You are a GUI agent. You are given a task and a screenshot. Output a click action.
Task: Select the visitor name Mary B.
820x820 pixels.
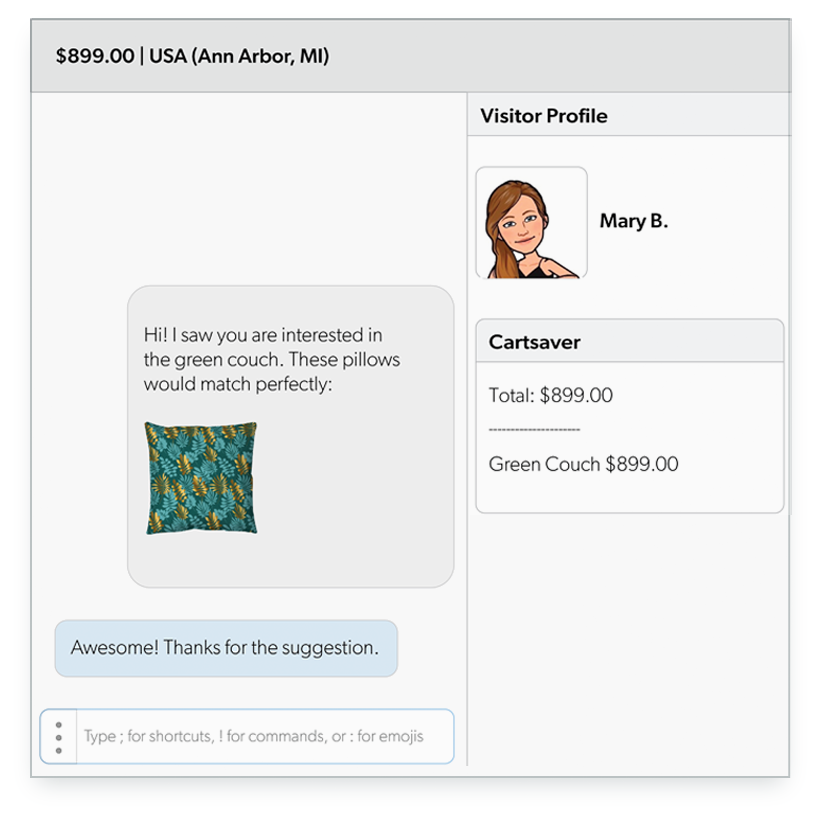(633, 222)
